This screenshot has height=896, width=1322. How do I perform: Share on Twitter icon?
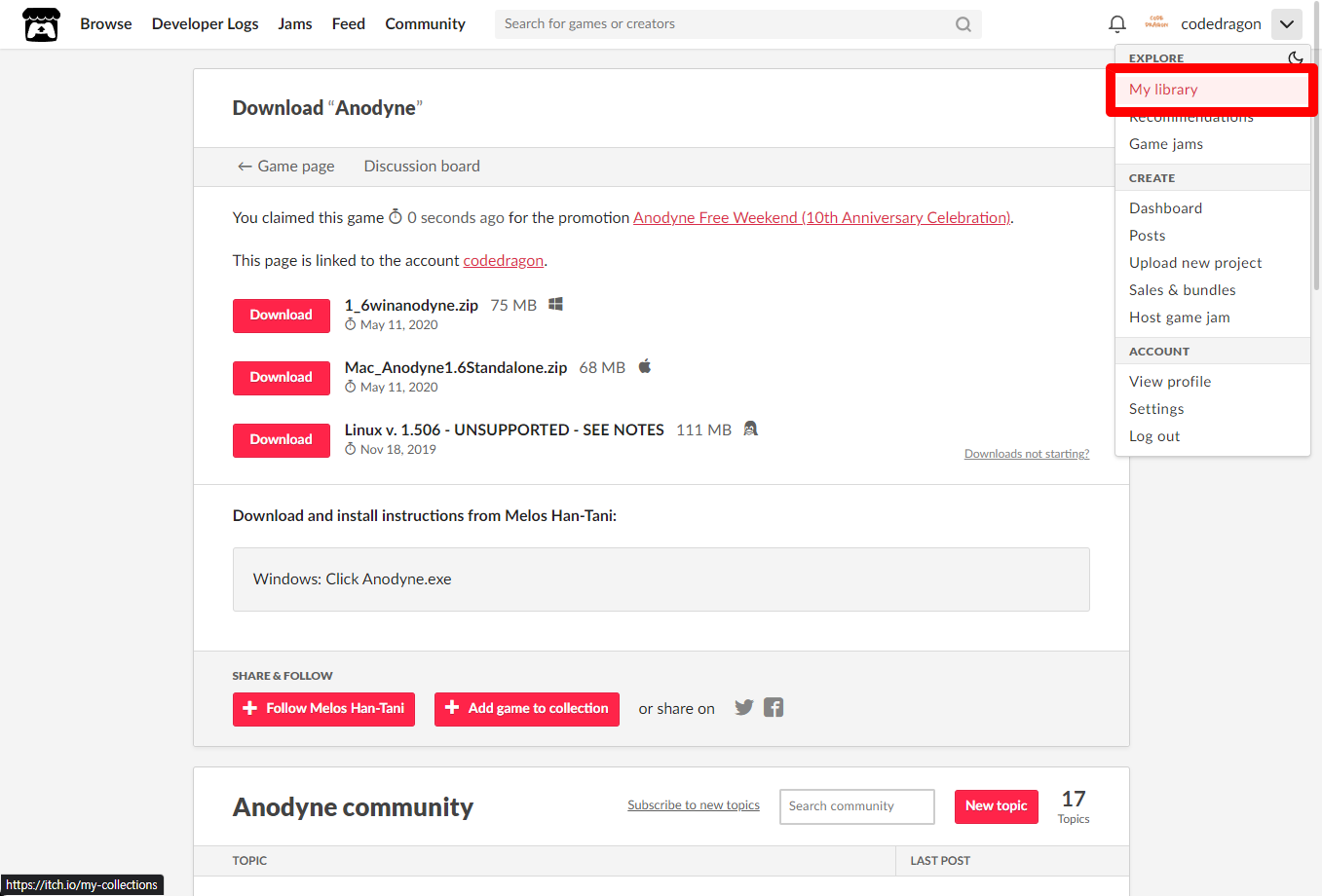tap(744, 708)
